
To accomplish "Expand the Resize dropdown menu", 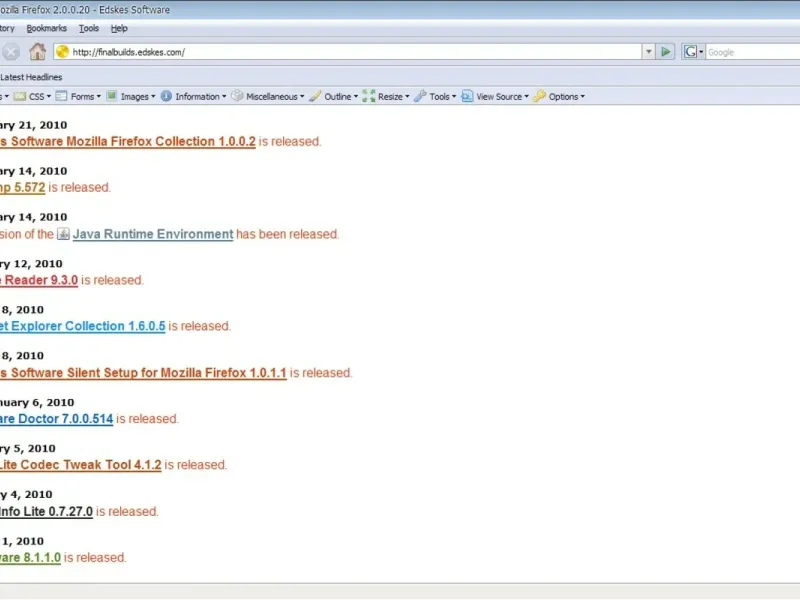I will point(407,96).
